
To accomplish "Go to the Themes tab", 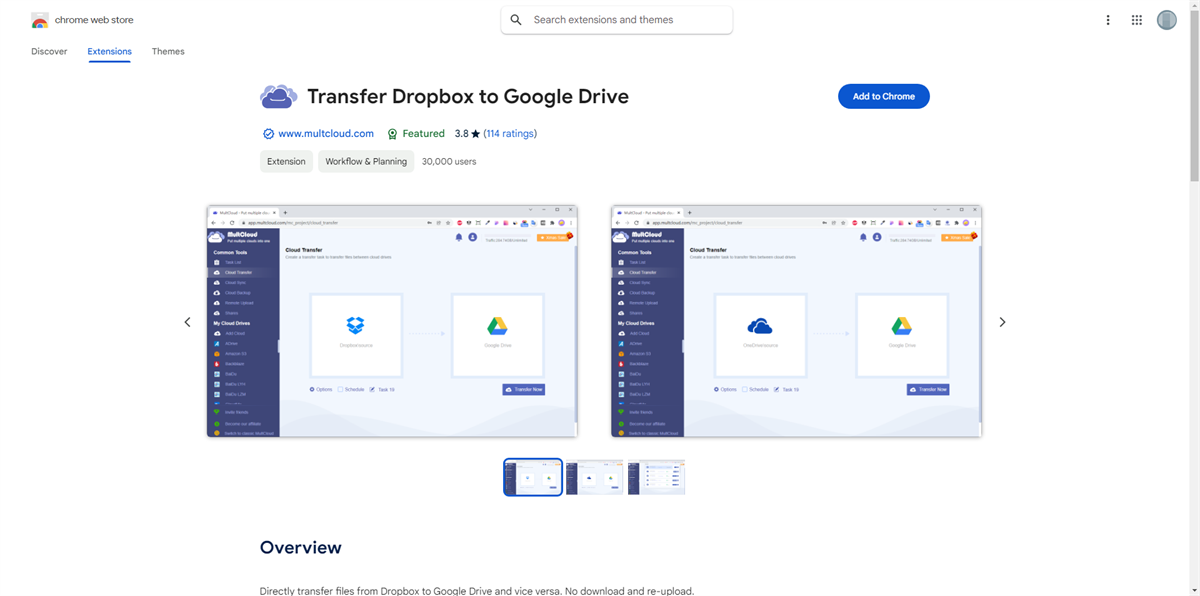I will (168, 51).
